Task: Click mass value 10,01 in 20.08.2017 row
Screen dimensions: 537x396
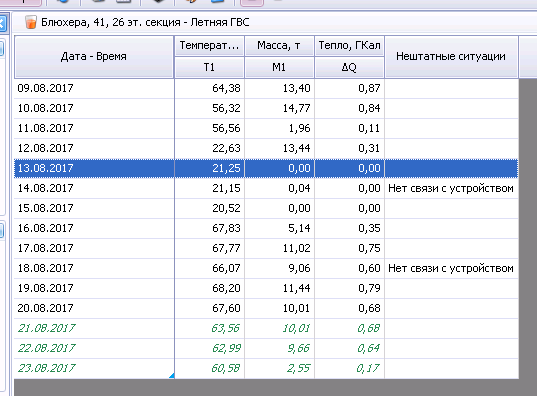Action: coord(297,308)
